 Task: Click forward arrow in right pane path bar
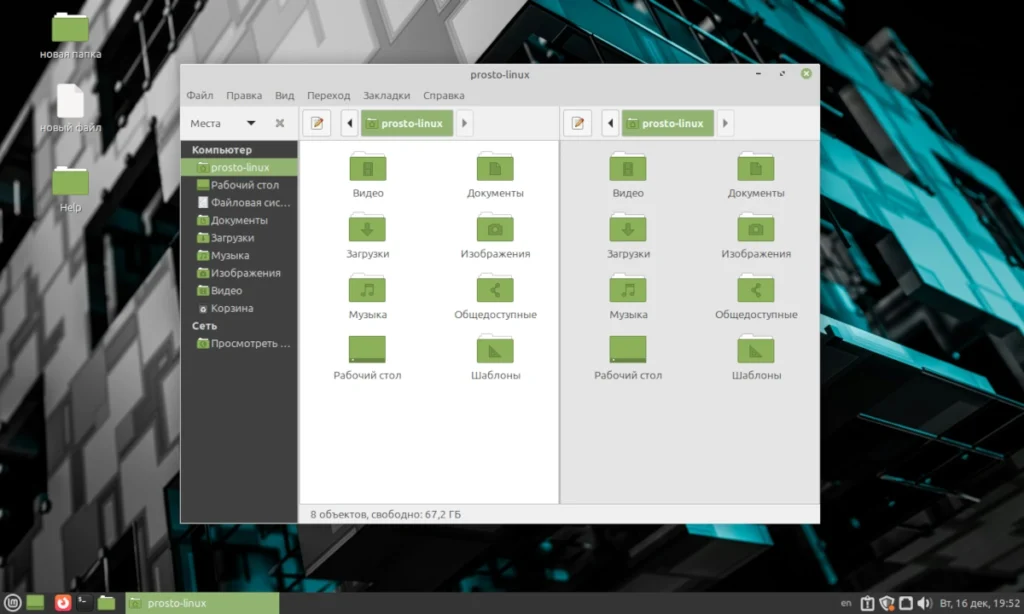(x=725, y=123)
